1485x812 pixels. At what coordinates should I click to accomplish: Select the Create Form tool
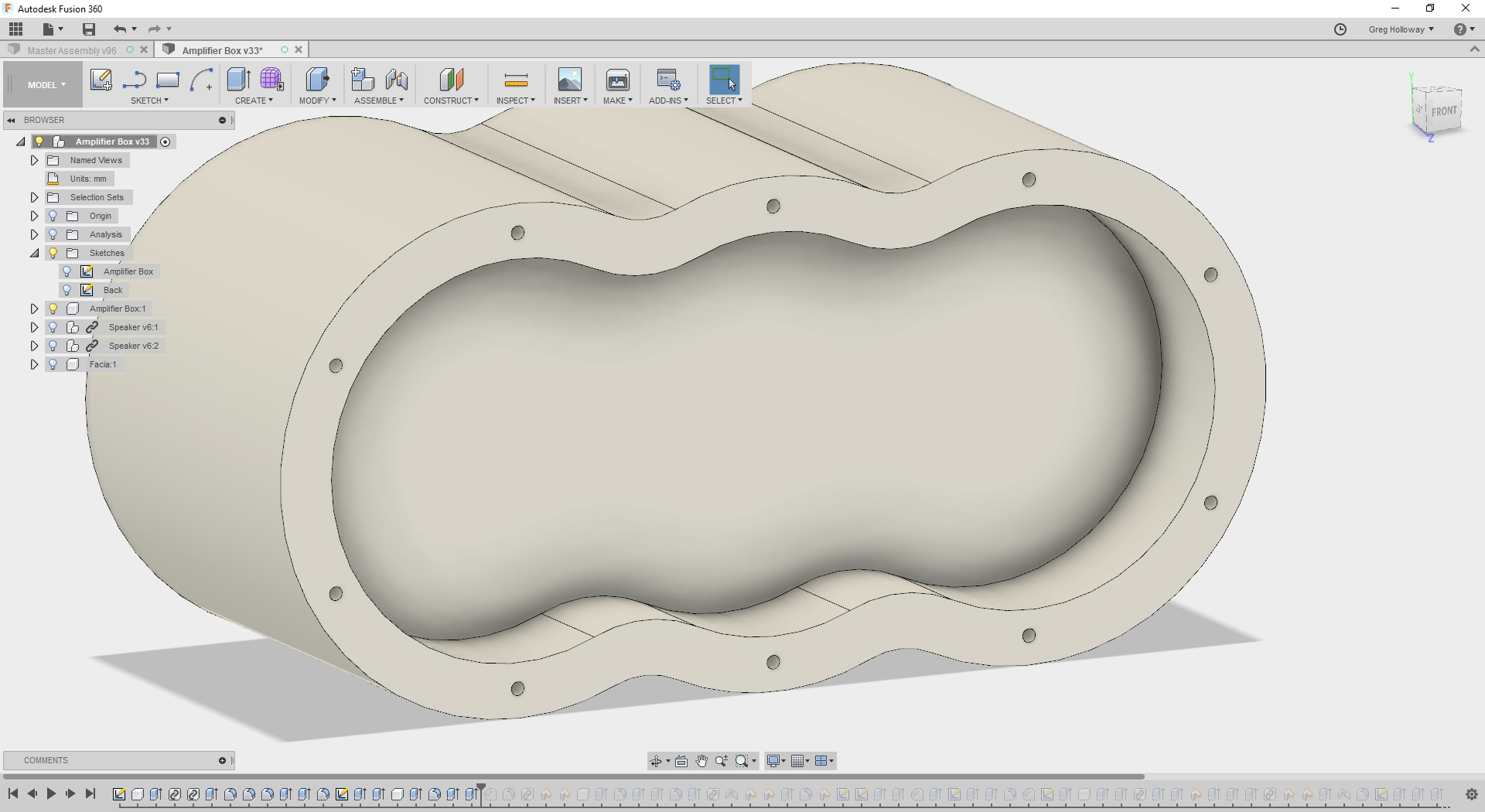pyautogui.click(x=271, y=80)
